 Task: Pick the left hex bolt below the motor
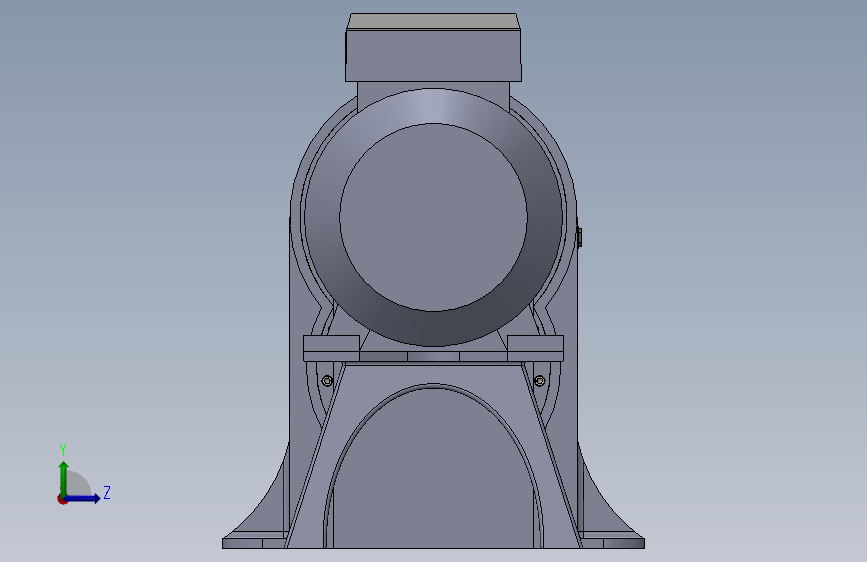pos(327,381)
